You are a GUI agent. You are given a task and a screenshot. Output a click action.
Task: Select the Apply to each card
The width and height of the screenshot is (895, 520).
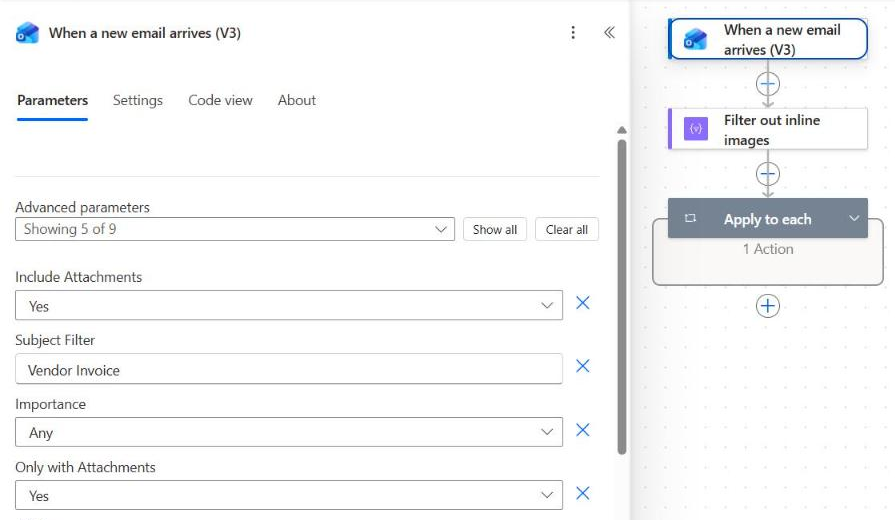(x=768, y=218)
